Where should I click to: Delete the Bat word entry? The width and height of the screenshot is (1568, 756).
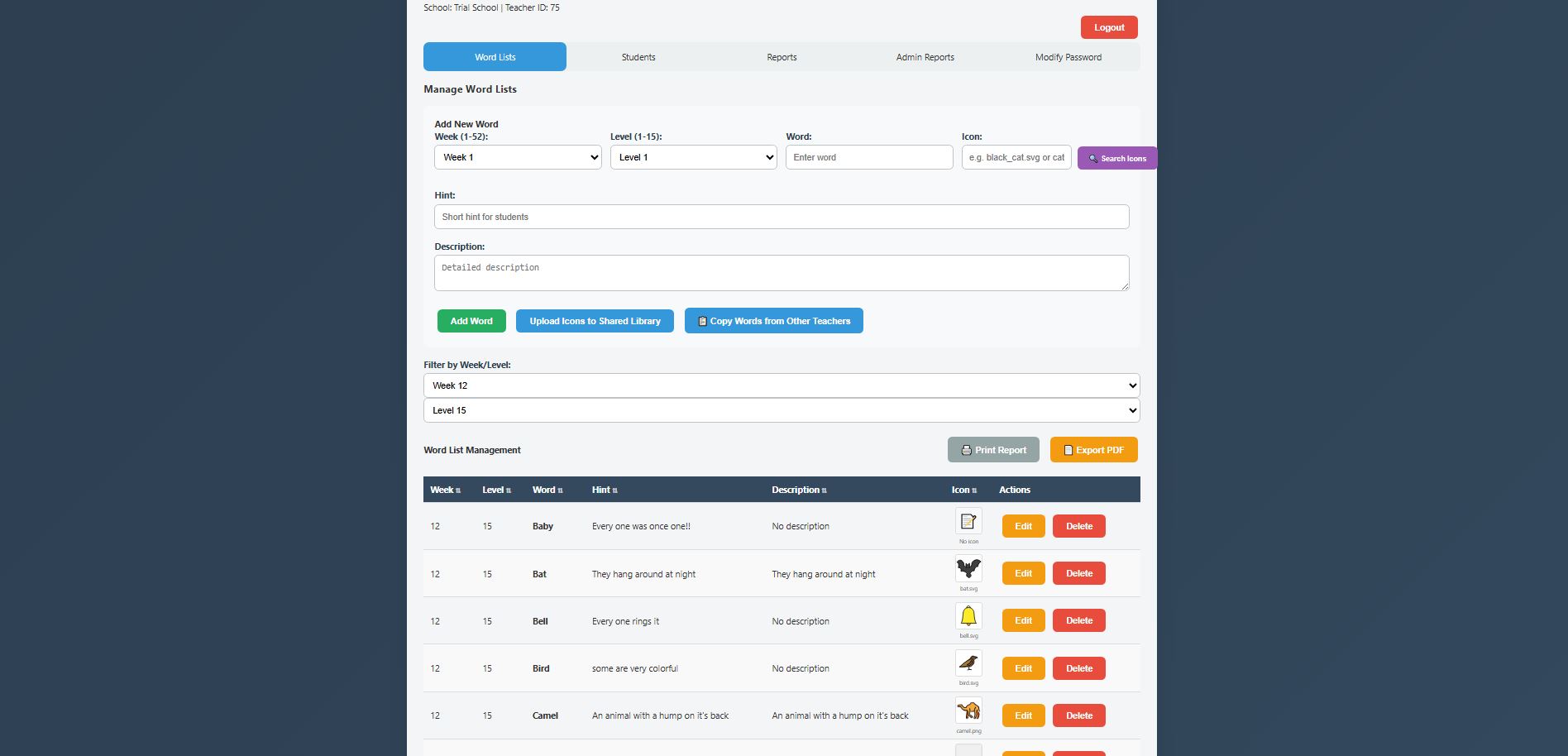(1078, 573)
